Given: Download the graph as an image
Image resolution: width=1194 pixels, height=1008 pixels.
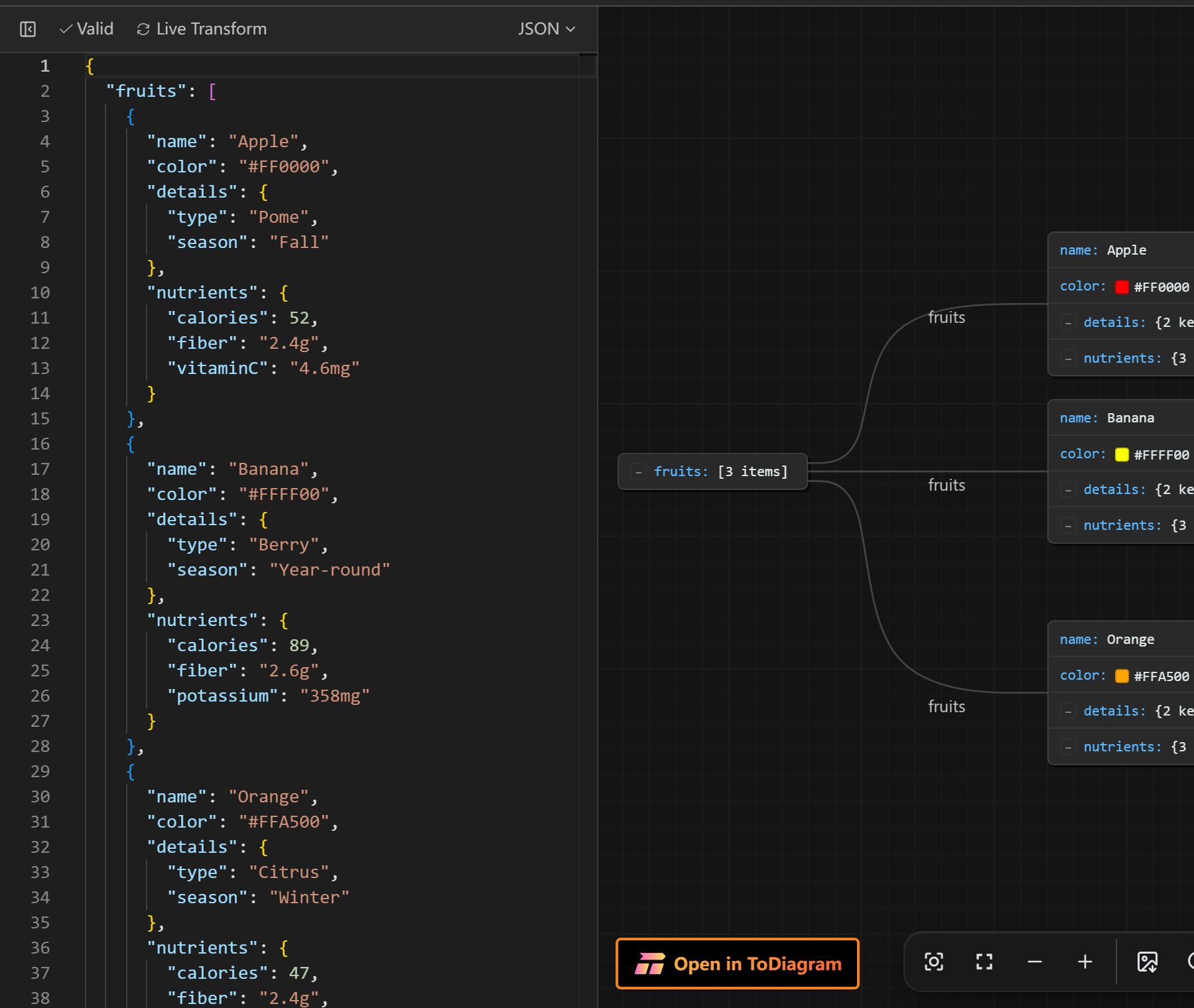Looking at the screenshot, I should coord(1148,962).
